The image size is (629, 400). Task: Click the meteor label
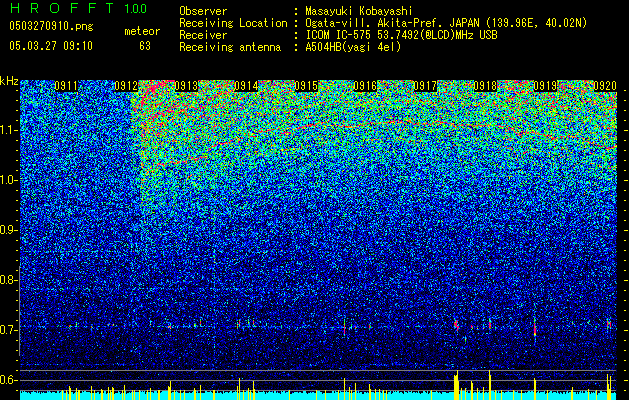pyautogui.click(x=142, y=31)
